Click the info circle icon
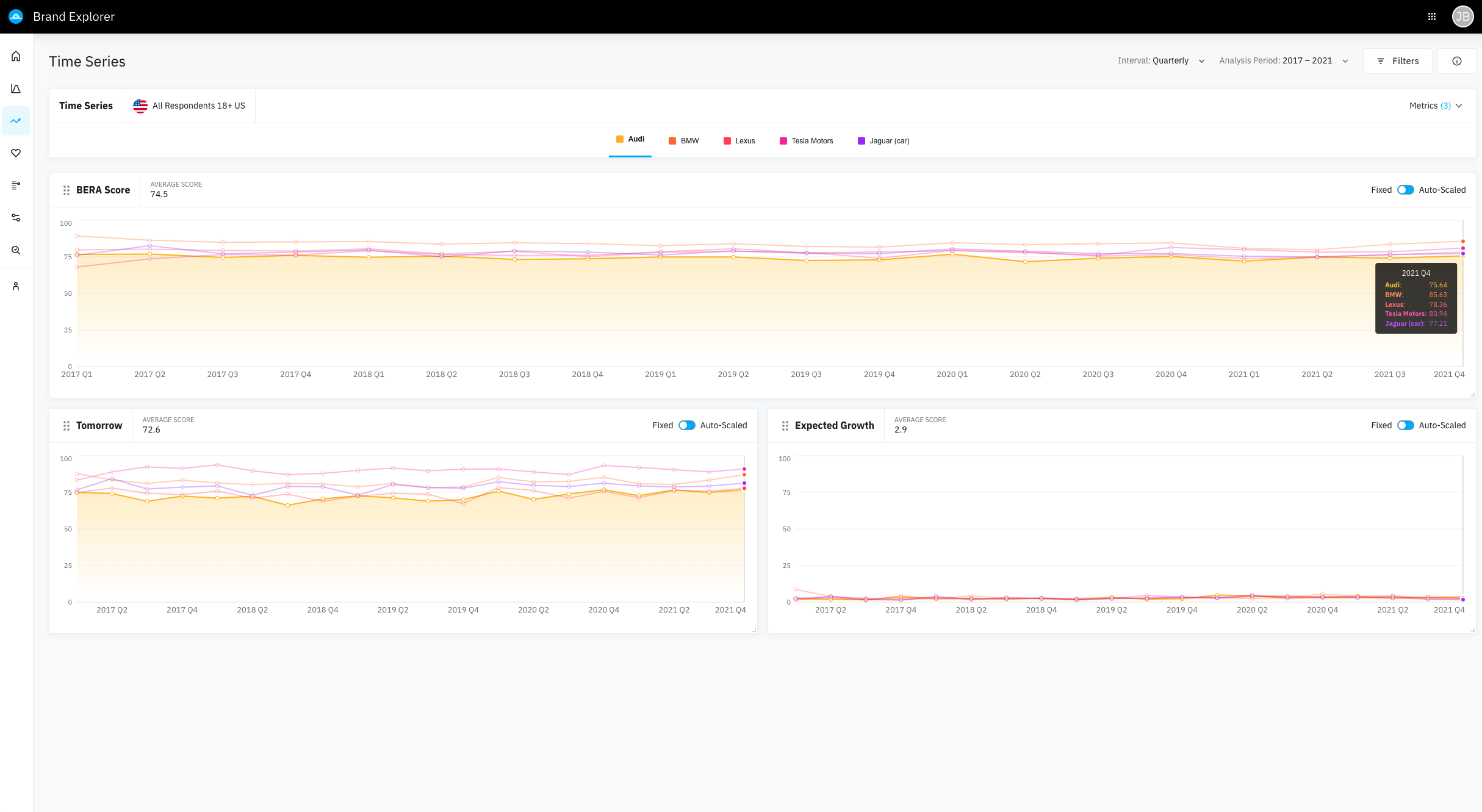The width and height of the screenshot is (1482, 812). coord(1456,61)
